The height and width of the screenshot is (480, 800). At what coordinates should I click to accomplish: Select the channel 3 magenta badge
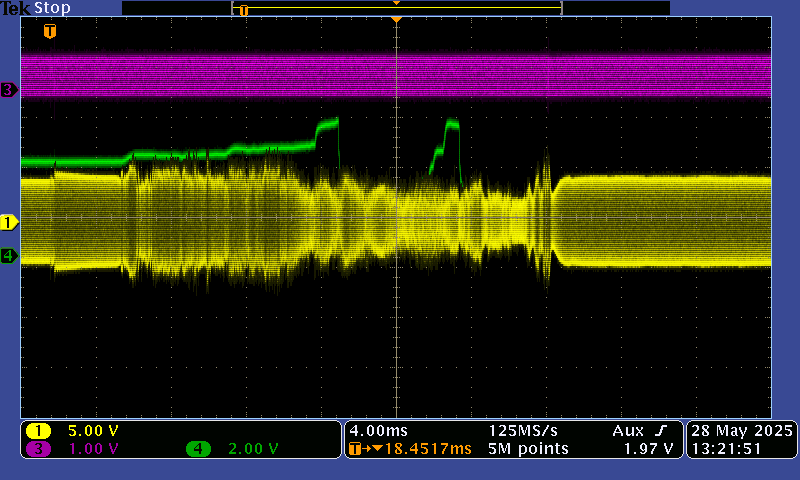[x=38, y=449]
